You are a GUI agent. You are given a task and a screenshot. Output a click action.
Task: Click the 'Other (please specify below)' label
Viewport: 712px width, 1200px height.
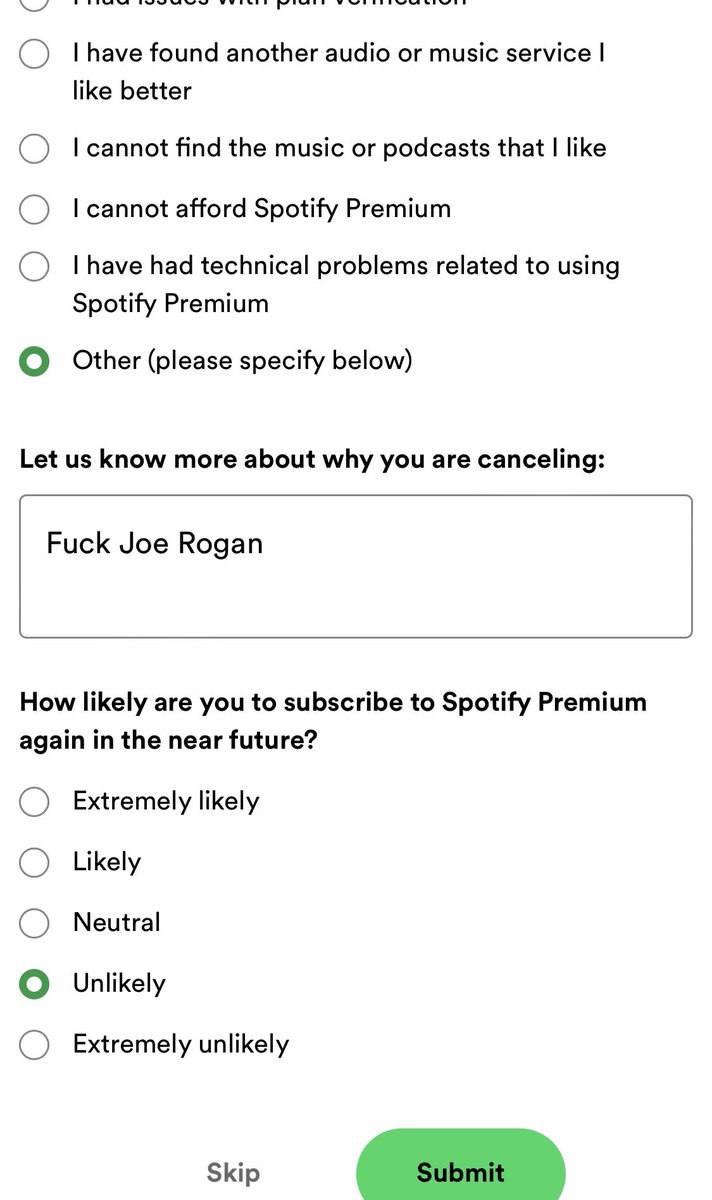click(x=242, y=360)
